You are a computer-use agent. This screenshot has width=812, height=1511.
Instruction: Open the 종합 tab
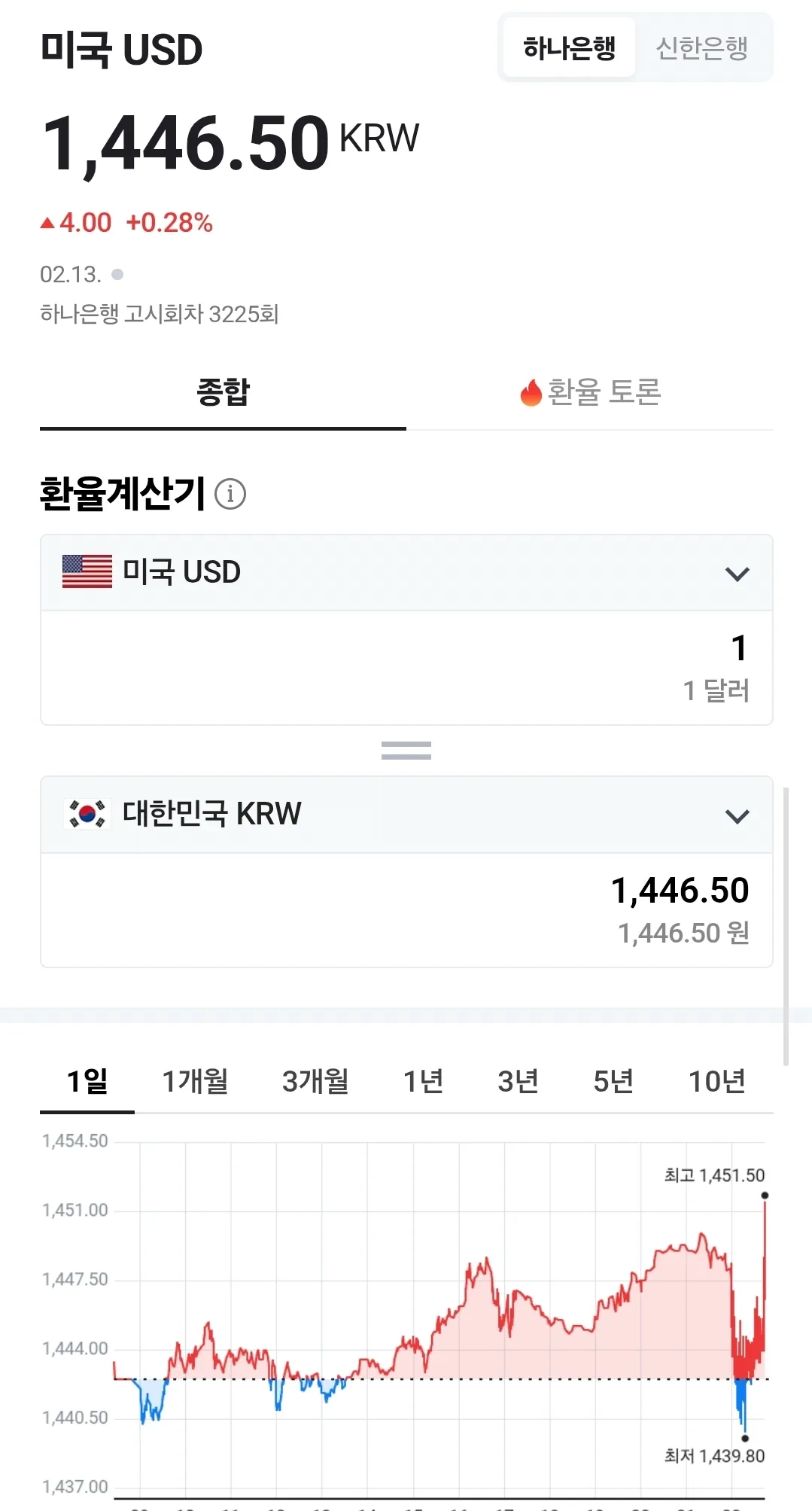point(224,392)
